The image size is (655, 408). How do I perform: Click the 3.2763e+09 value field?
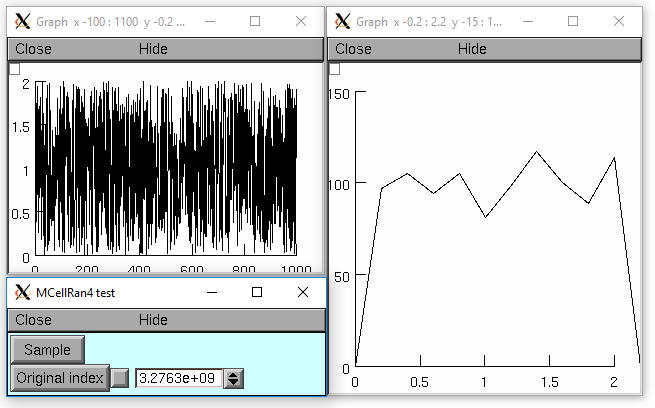(x=179, y=378)
